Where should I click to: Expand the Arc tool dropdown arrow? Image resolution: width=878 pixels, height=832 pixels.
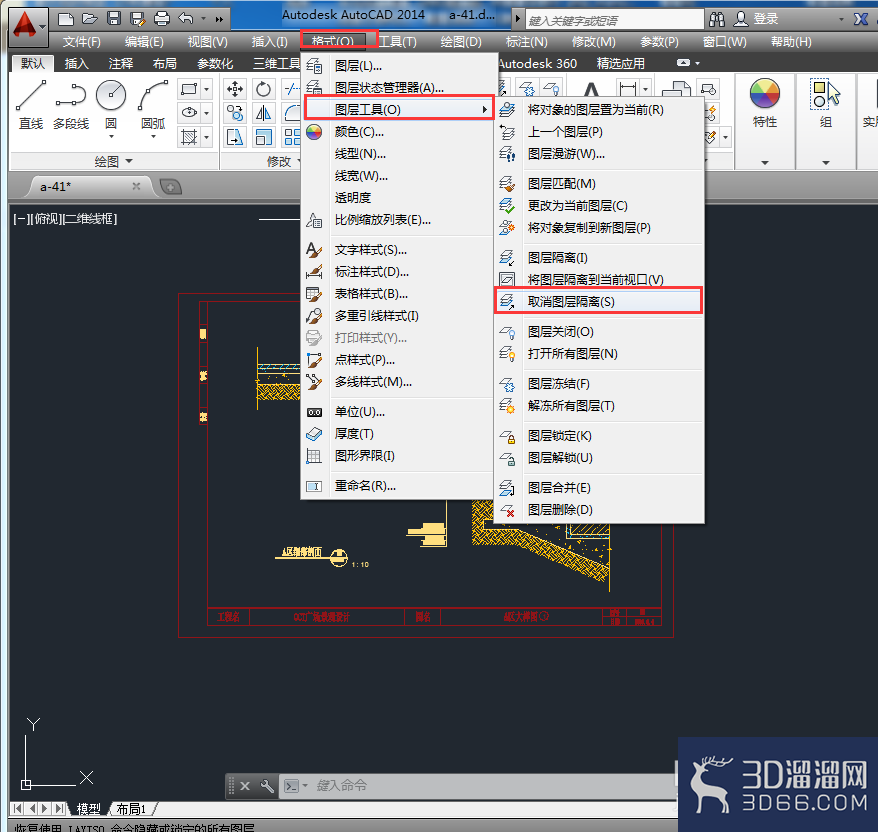(153, 136)
